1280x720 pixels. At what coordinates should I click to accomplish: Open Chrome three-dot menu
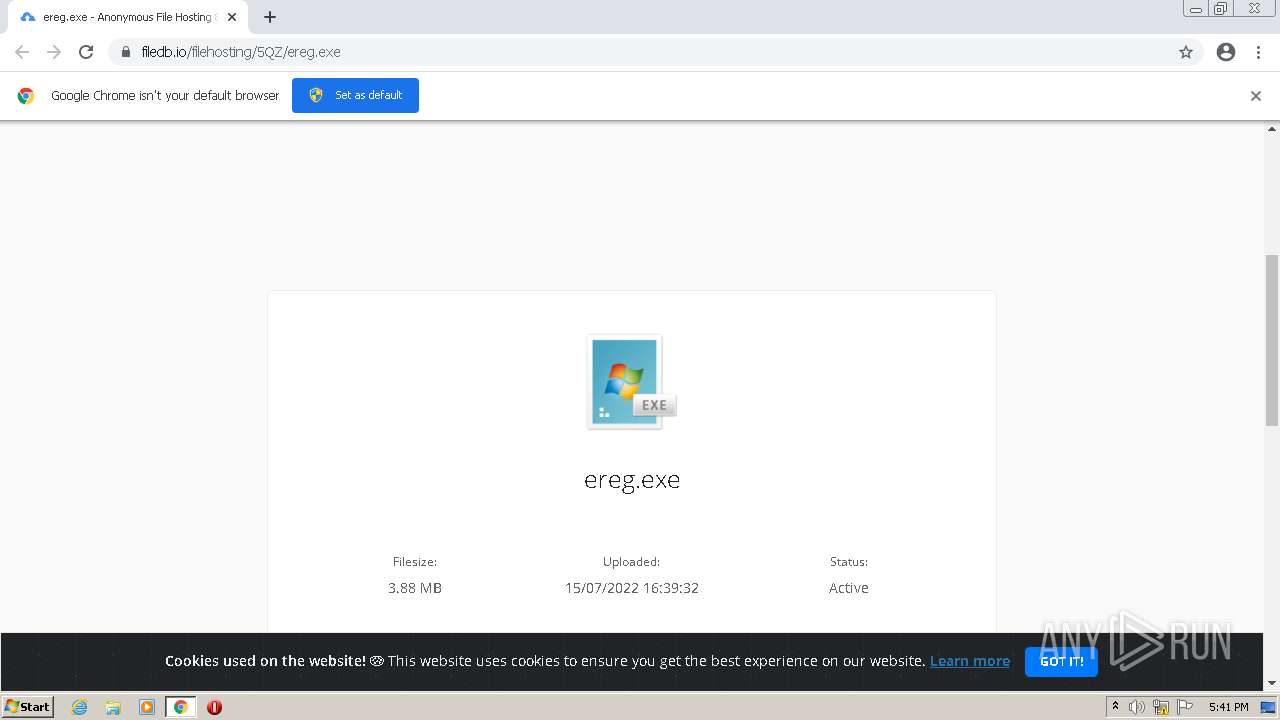pyautogui.click(x=1258, y=52)
